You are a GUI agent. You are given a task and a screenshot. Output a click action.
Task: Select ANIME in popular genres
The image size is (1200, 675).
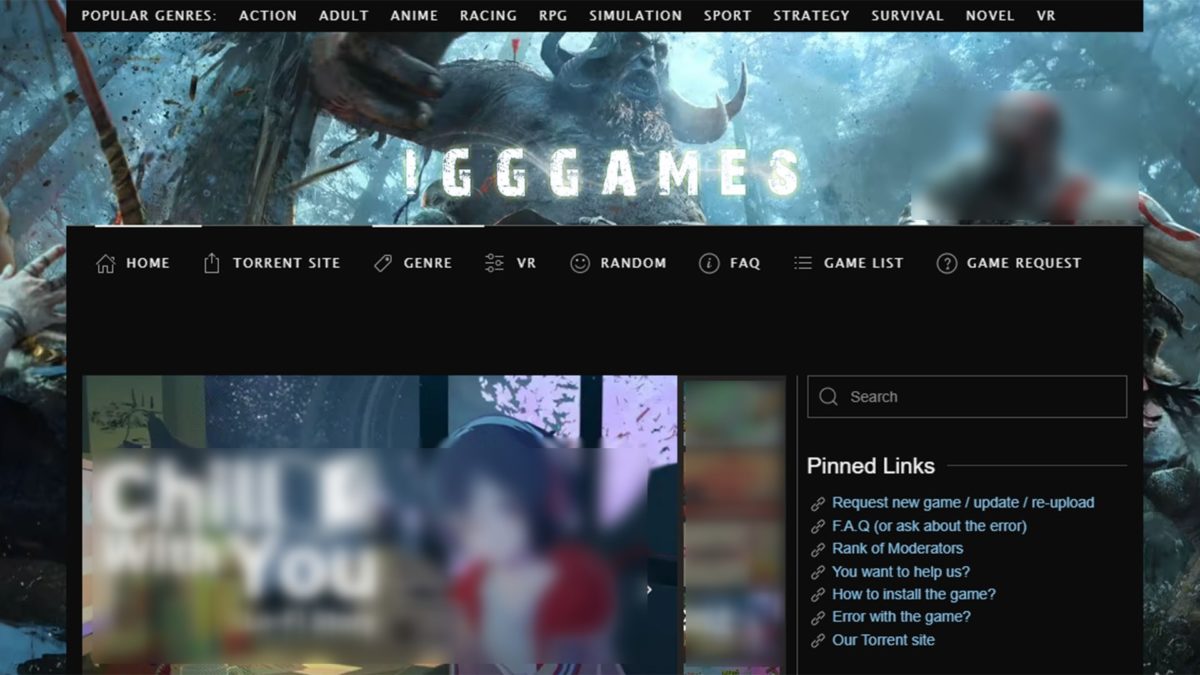point(415,16)
